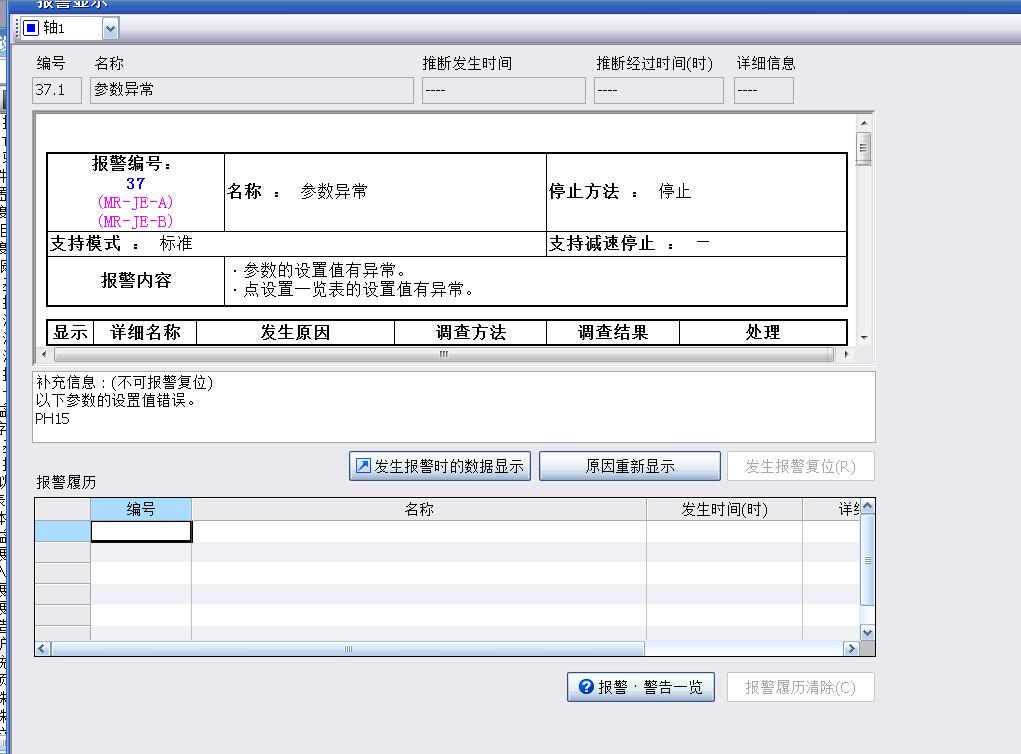The height and width of the screenshot is (754, 1021).
Task: Click the 发生报警时的数据显示 button
Action: (439, 466)
